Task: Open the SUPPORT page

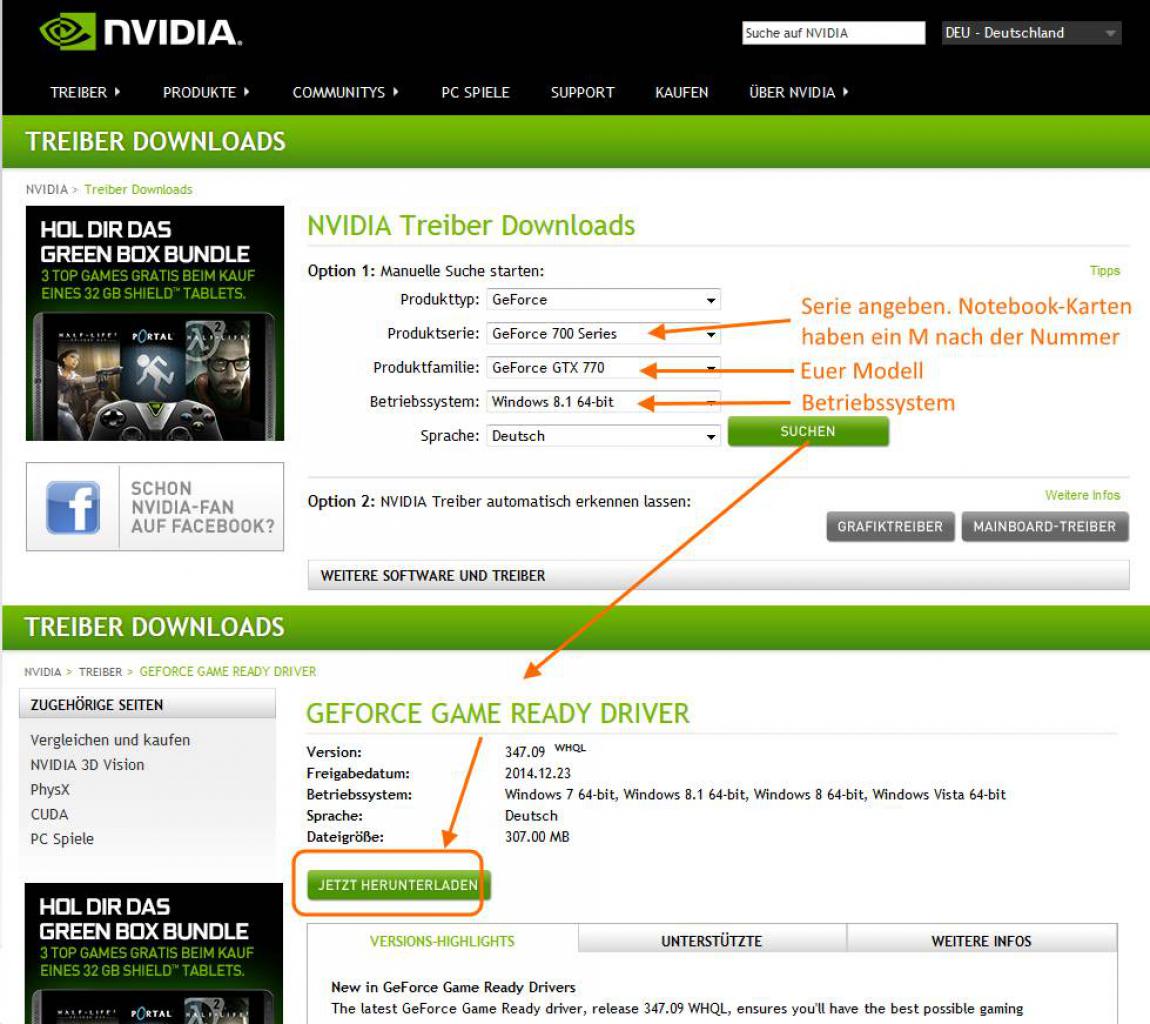Action: tap(582, 92)
